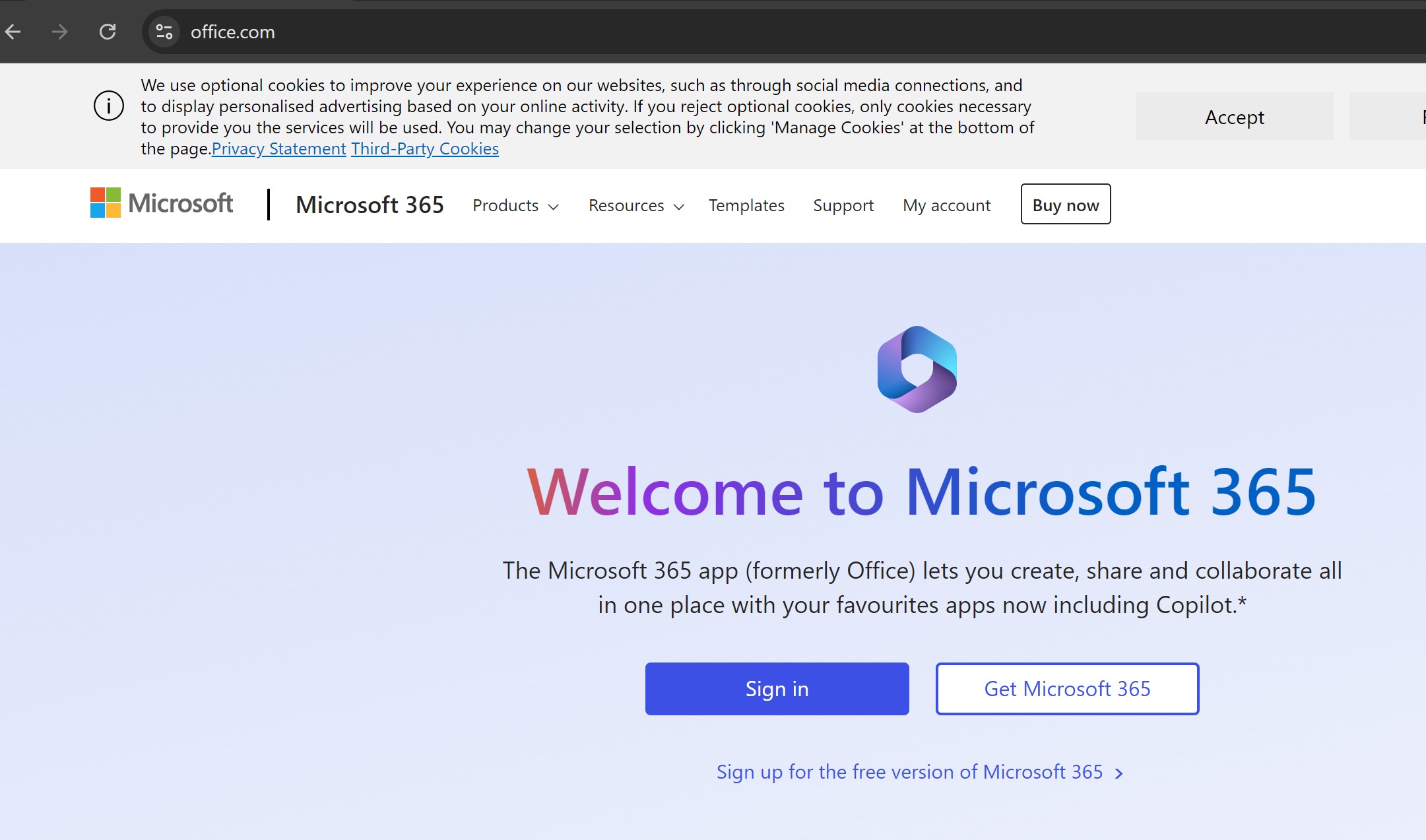Click Get Microsoft 365 button

click(x=1067, y=689)
